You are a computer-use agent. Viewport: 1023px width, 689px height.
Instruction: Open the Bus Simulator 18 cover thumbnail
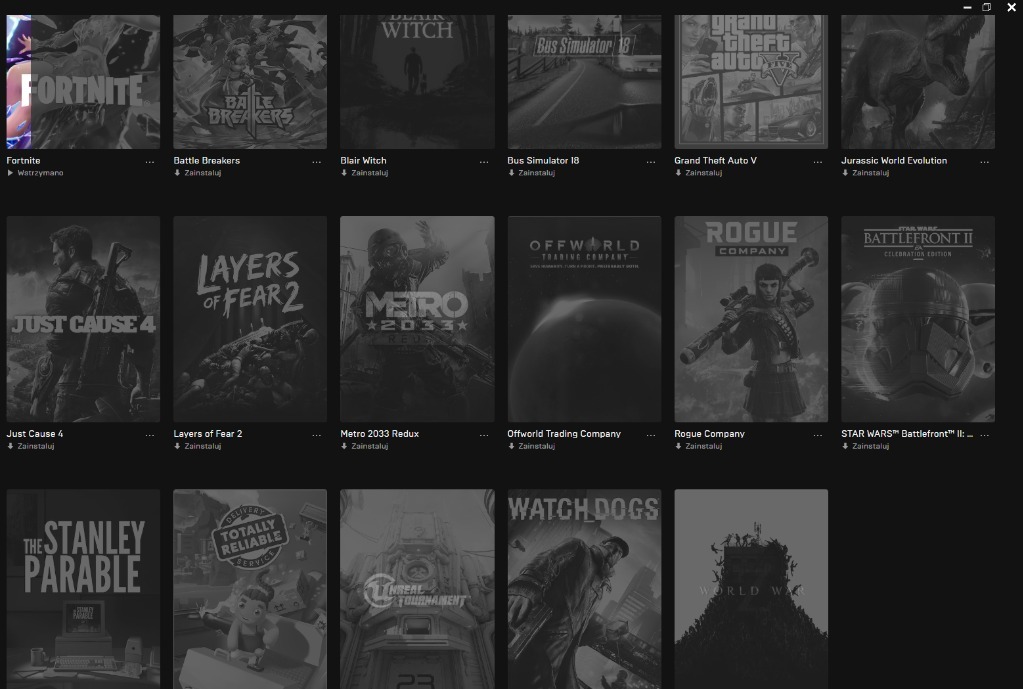(584, 82)
